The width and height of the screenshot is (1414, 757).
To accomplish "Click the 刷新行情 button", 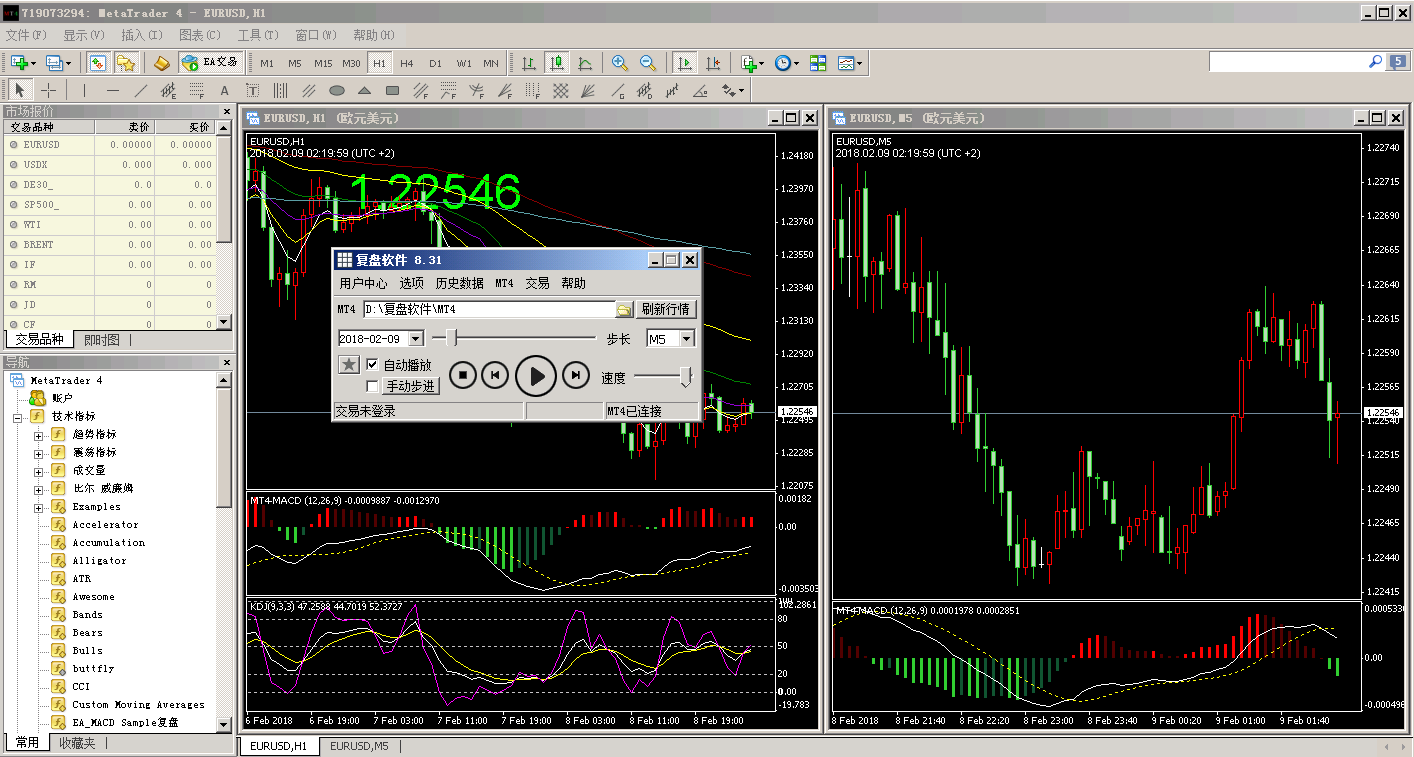I will coord(665,310).
